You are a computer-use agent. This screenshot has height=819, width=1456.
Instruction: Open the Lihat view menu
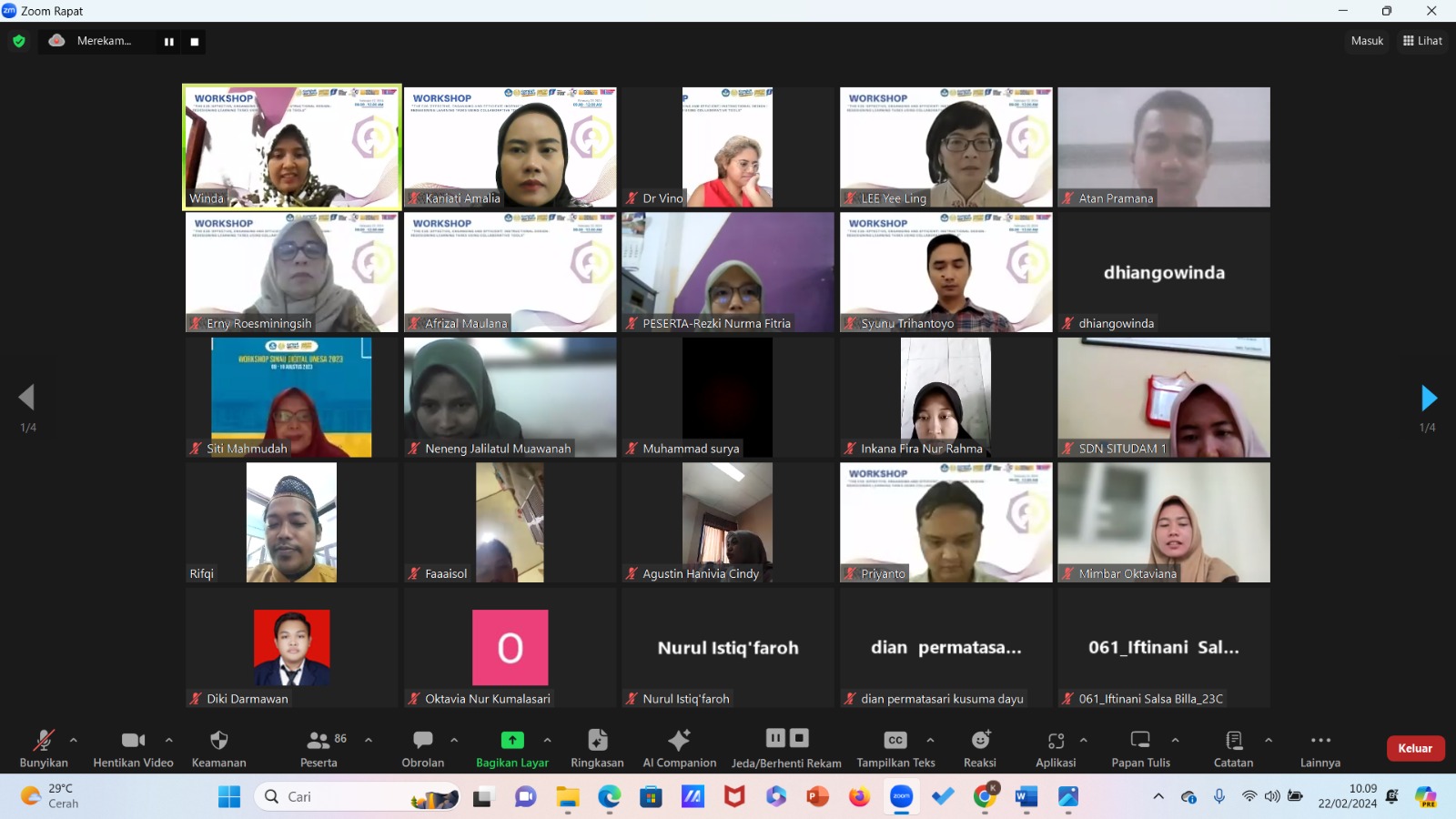click(x=1422, y=41)
